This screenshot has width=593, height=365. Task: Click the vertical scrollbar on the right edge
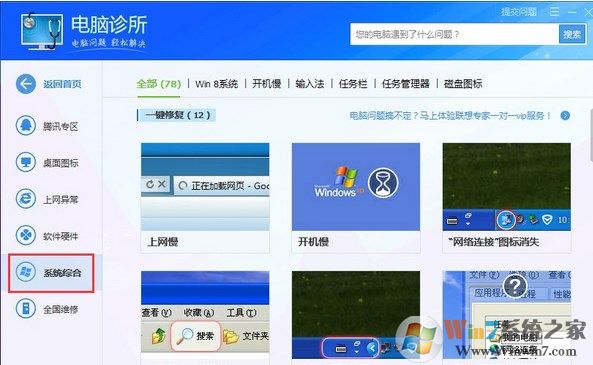[x=590, y=135]
